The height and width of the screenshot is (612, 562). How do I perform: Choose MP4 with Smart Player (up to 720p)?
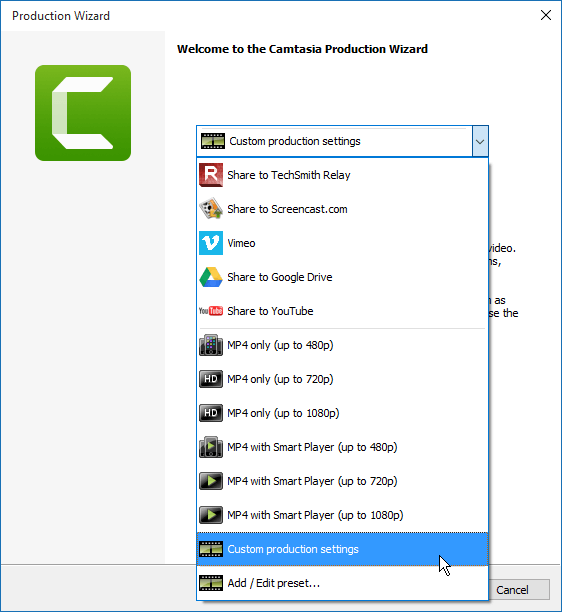pos(342,481)
